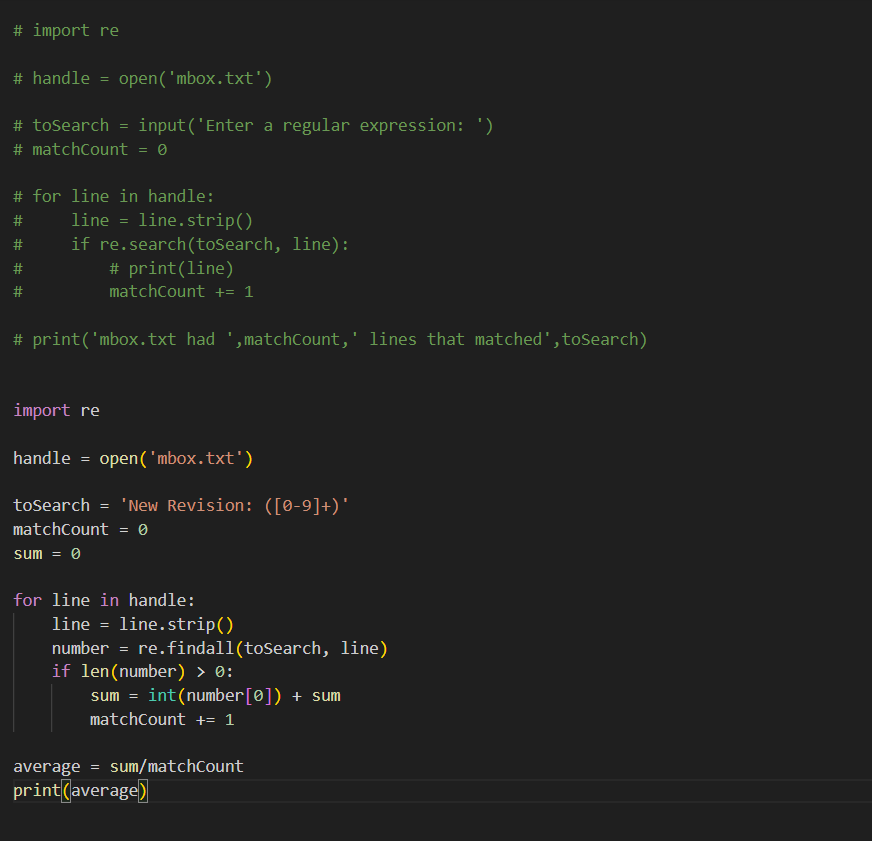
Task: Click the active handle = open('mbox.txt') line
Action: coord(133,458)
